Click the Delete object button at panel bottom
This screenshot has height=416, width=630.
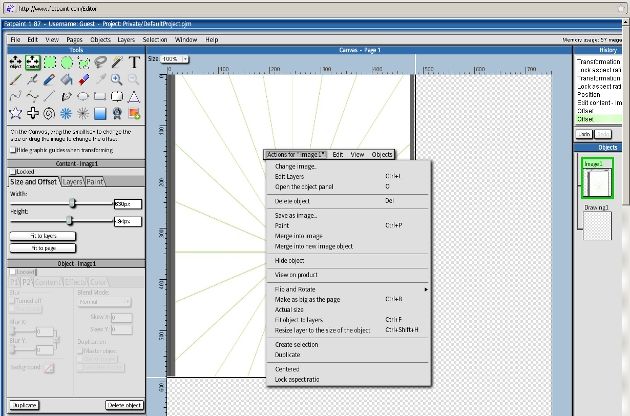[x=124, y=405]
